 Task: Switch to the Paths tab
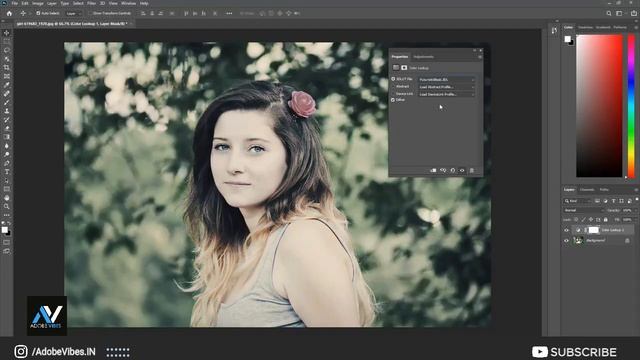[604, 190]
